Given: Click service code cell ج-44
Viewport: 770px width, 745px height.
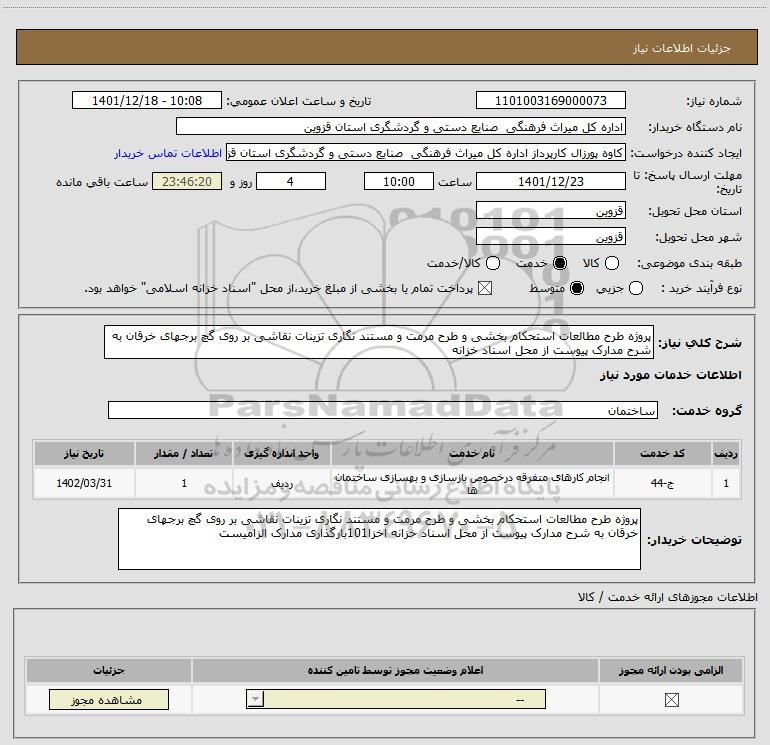Looking at the screenshot, I should (662, 483).
